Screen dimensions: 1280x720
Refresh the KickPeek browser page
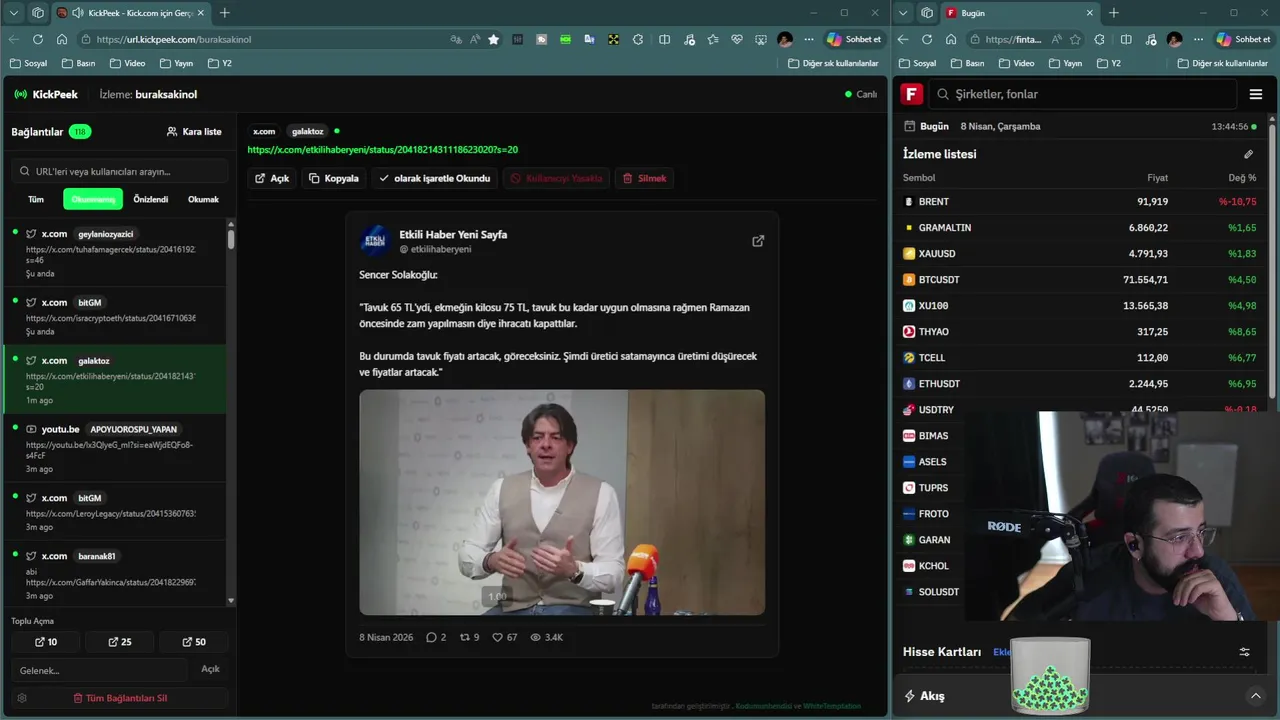[37, 39]
